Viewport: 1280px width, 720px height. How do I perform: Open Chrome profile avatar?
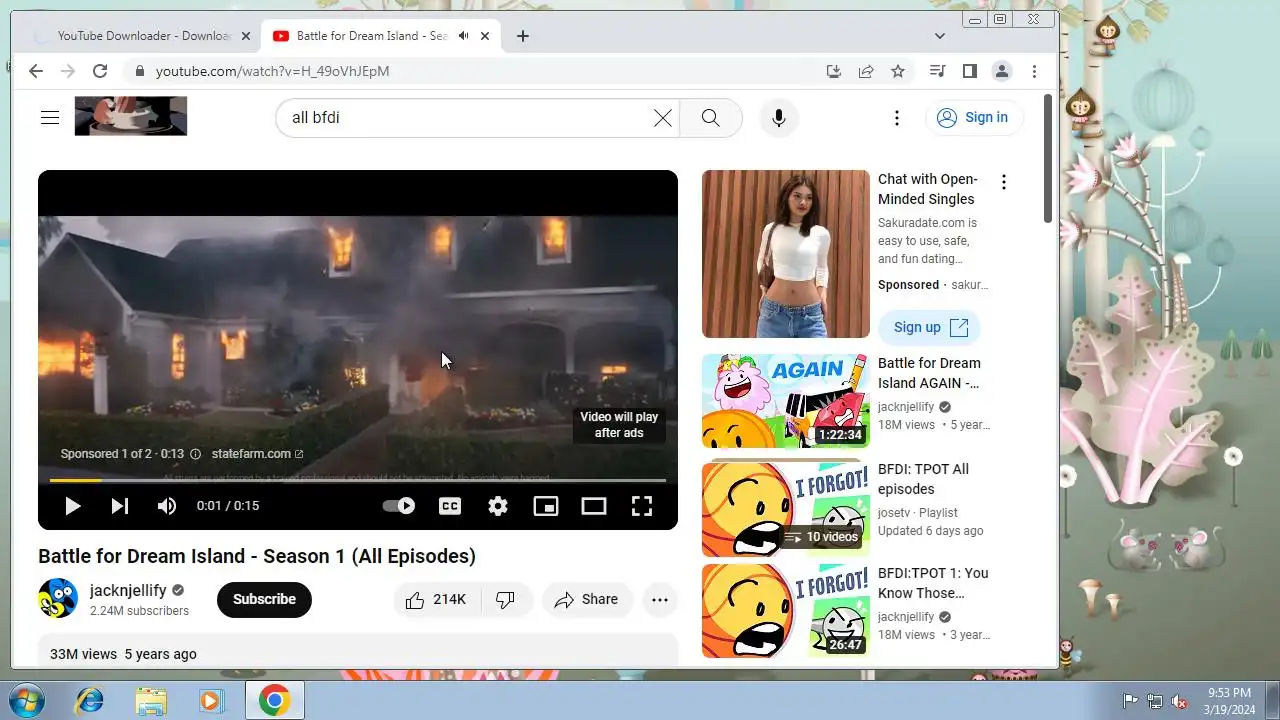1001,71
